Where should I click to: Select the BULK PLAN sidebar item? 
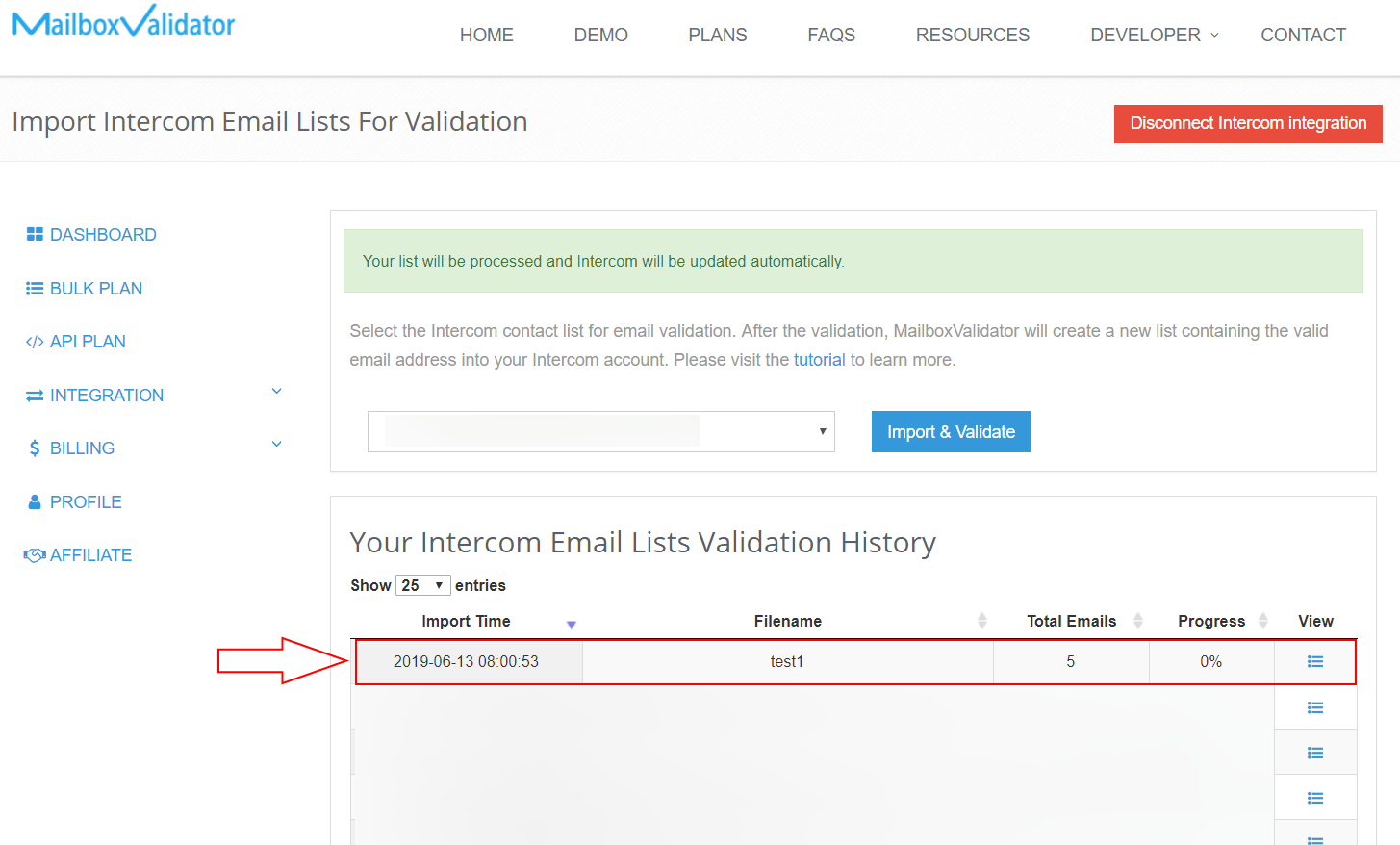coord(83,287)
